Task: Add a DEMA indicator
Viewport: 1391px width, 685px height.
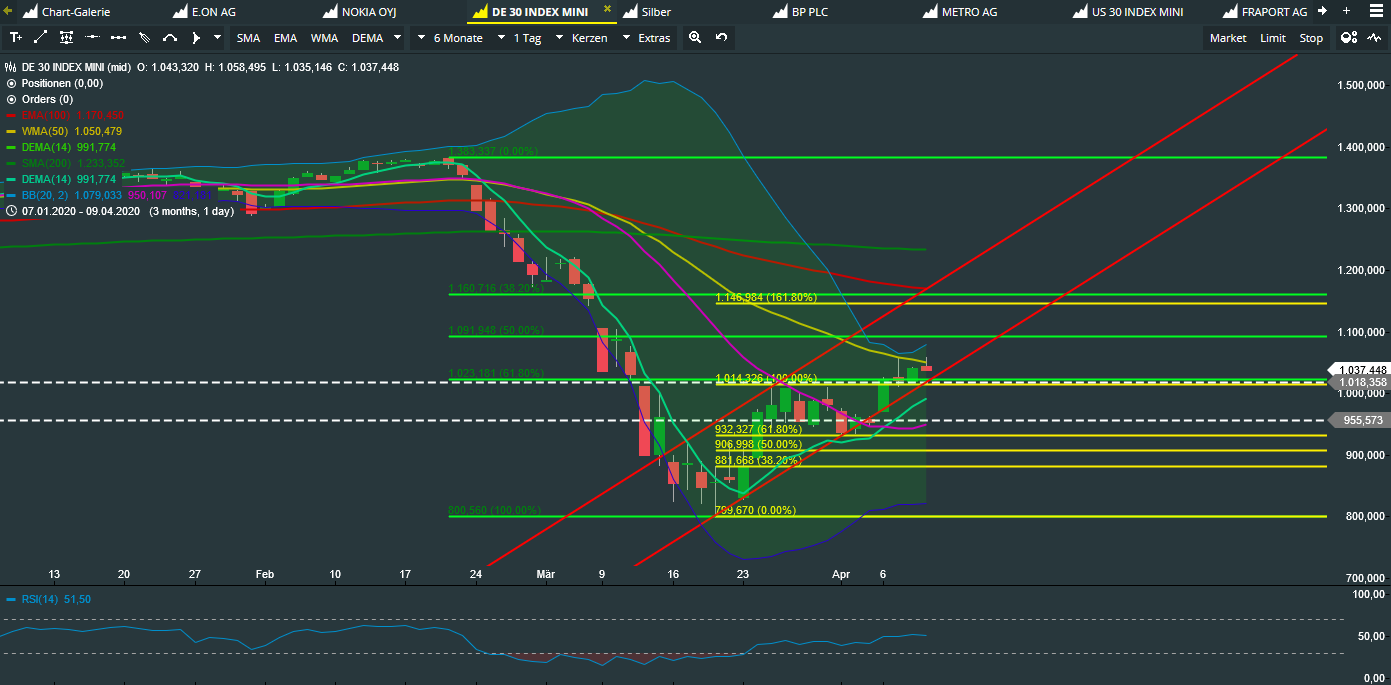Action: pos(367,38)
